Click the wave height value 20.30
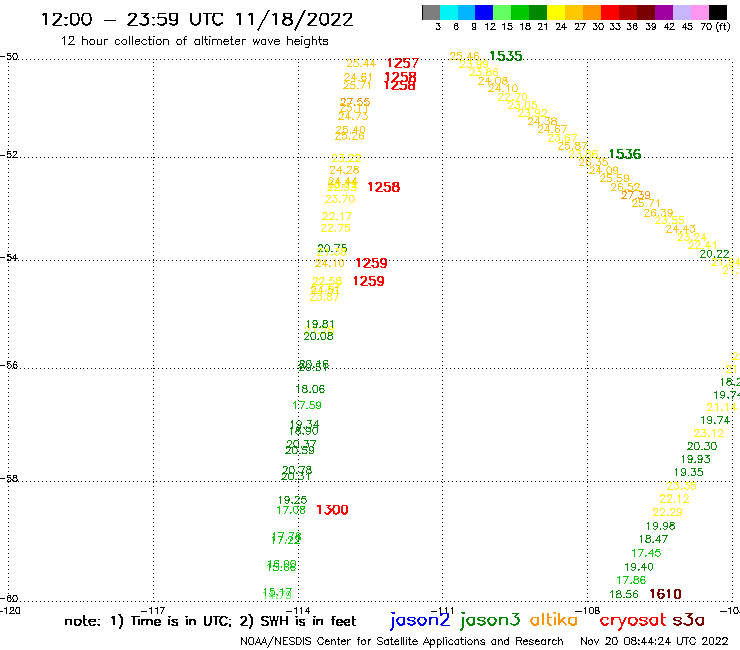Screen dimensions: 740x650 (702, 446)
